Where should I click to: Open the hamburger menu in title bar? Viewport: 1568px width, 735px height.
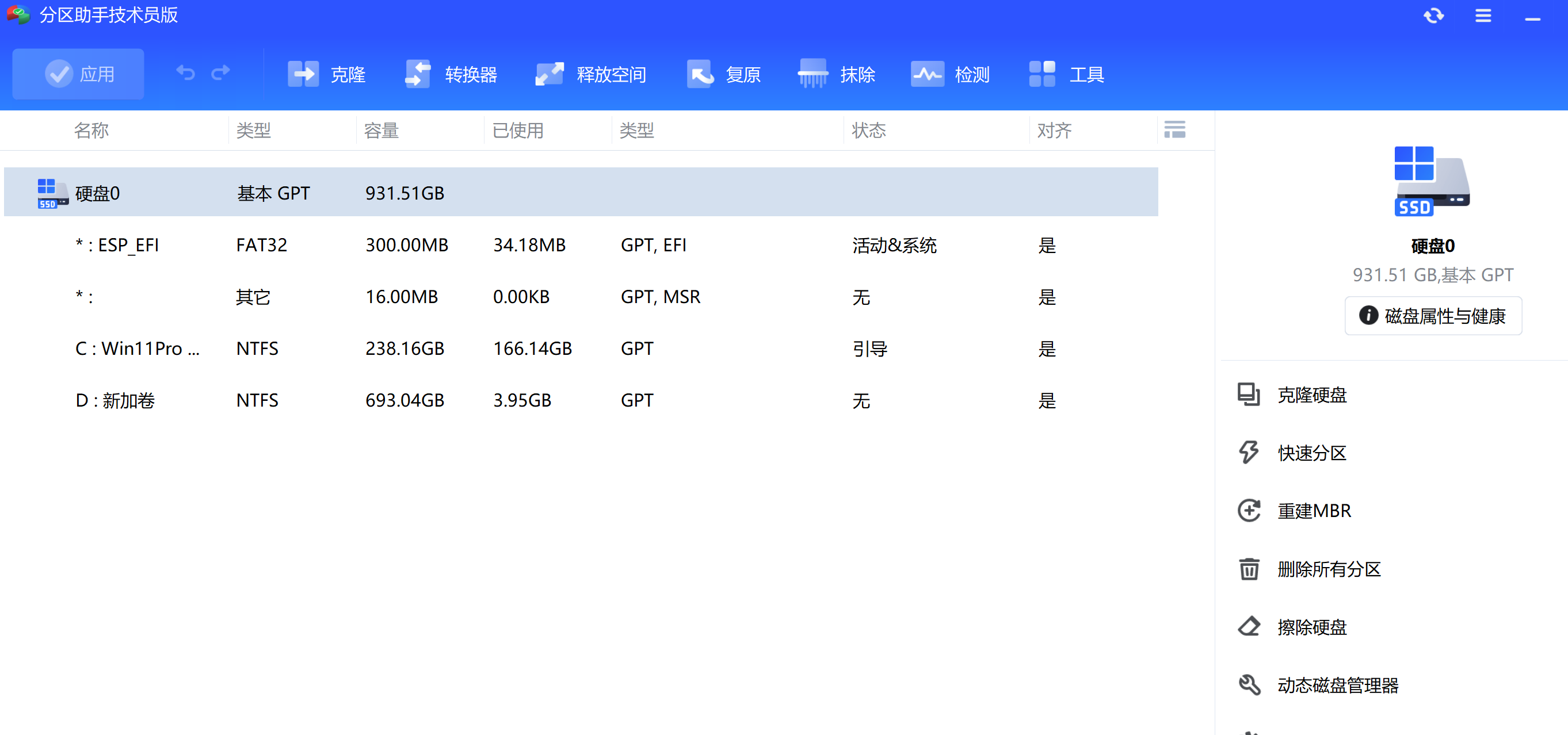(1483, 16)
